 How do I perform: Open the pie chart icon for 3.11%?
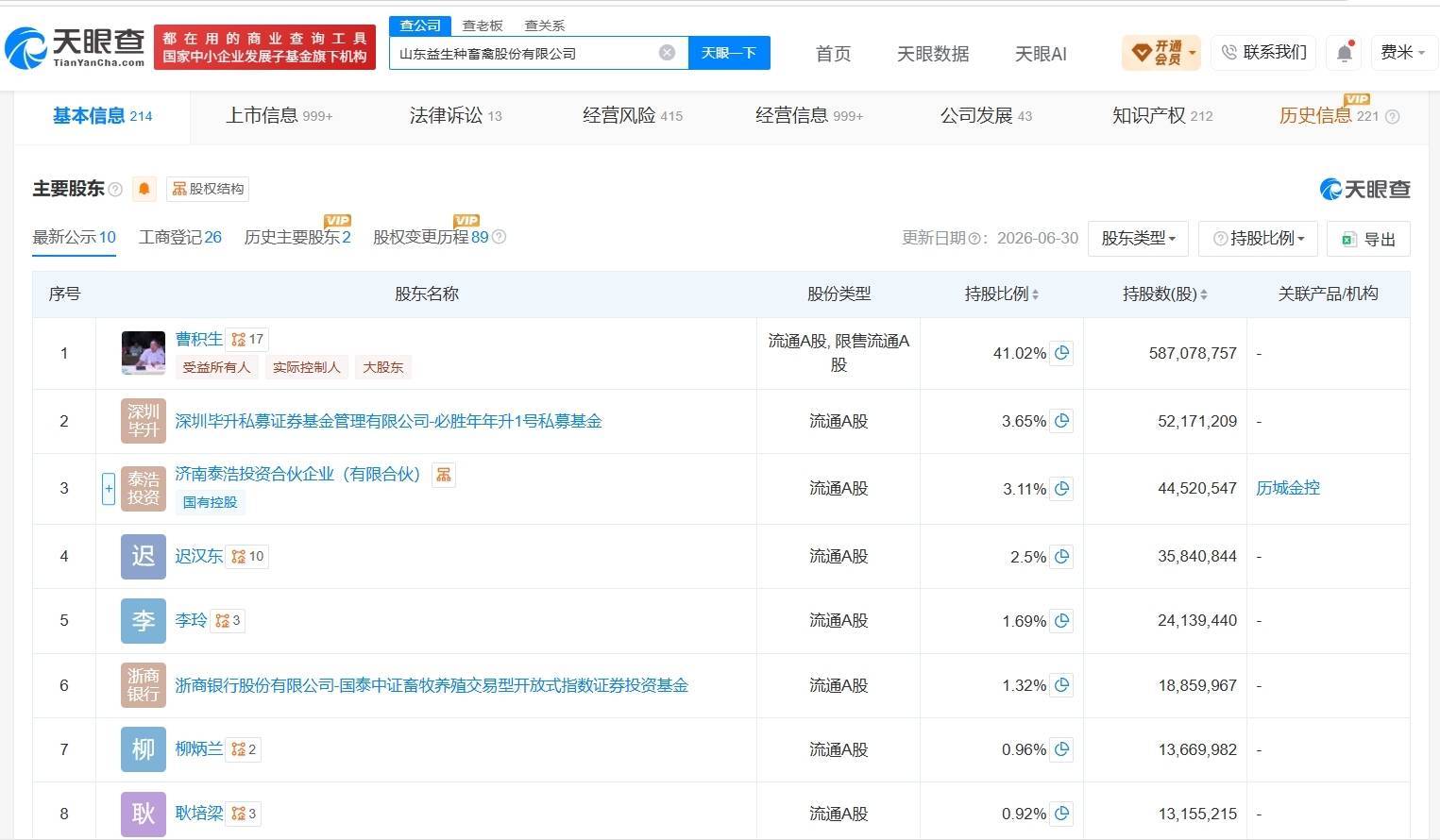coord(1061,489)
